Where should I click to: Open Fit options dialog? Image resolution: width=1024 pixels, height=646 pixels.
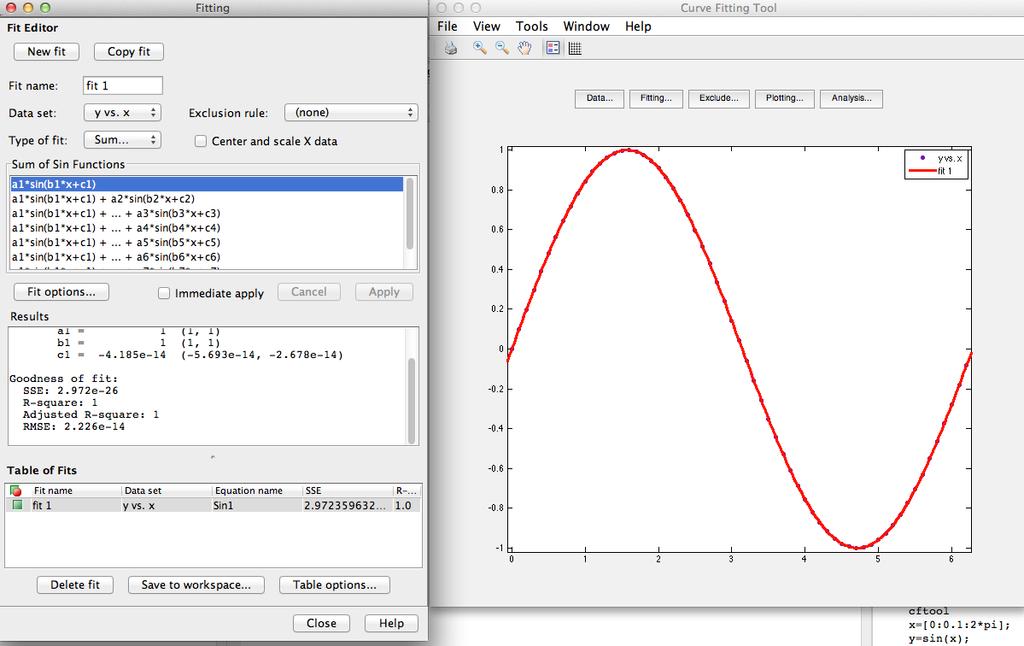tap(61, 292)
